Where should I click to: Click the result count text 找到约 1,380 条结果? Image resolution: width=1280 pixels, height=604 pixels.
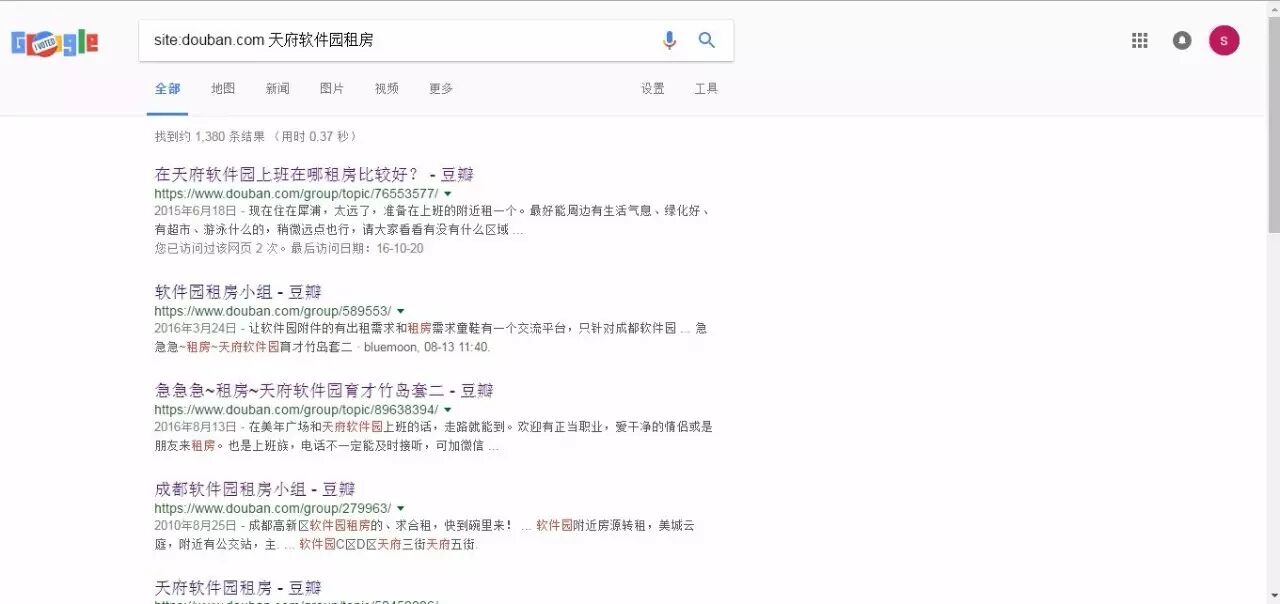pos(210,136)
